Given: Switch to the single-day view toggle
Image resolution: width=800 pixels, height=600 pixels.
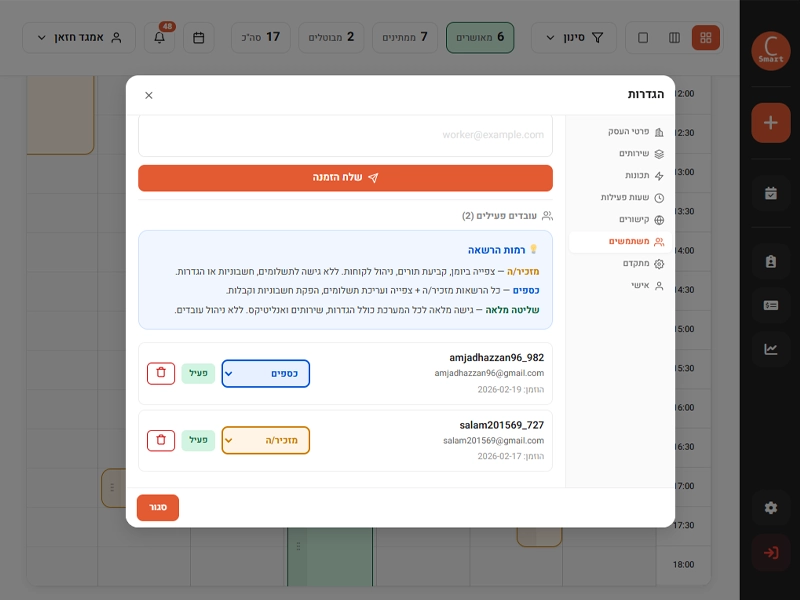Looking at the screenshot, I should tap(643, 38).
